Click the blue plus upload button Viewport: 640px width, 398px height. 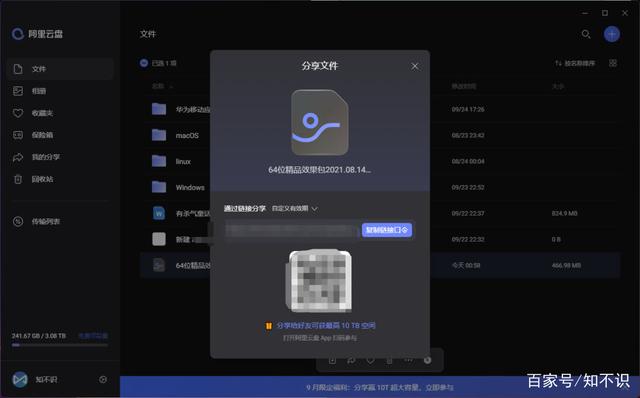(611, 34)
